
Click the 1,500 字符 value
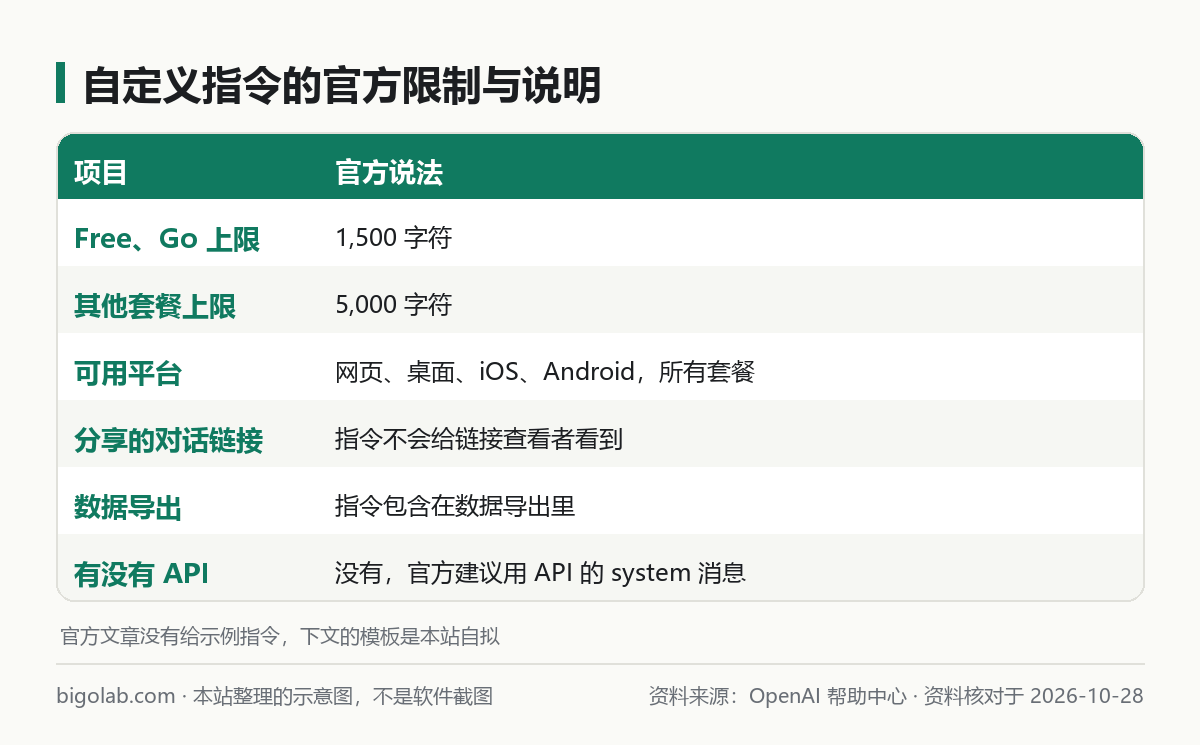tap(394, 239)
